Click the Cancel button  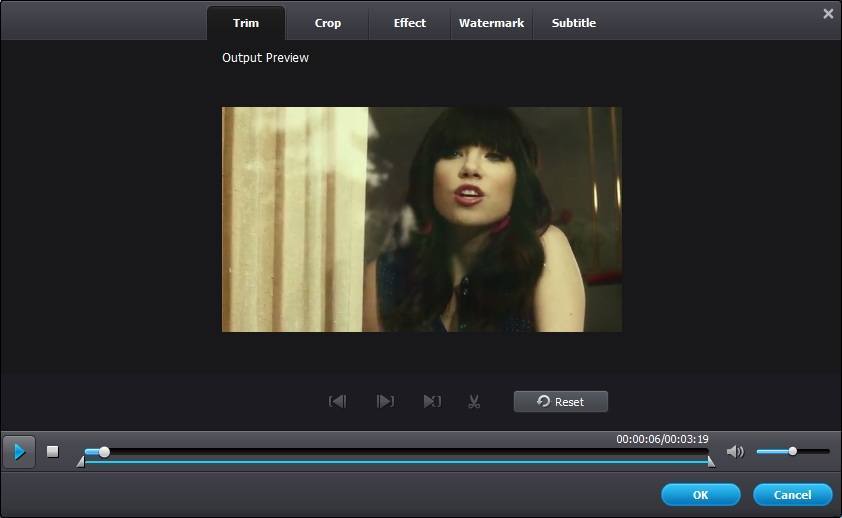pyautogui.click(x=793, y=495)
